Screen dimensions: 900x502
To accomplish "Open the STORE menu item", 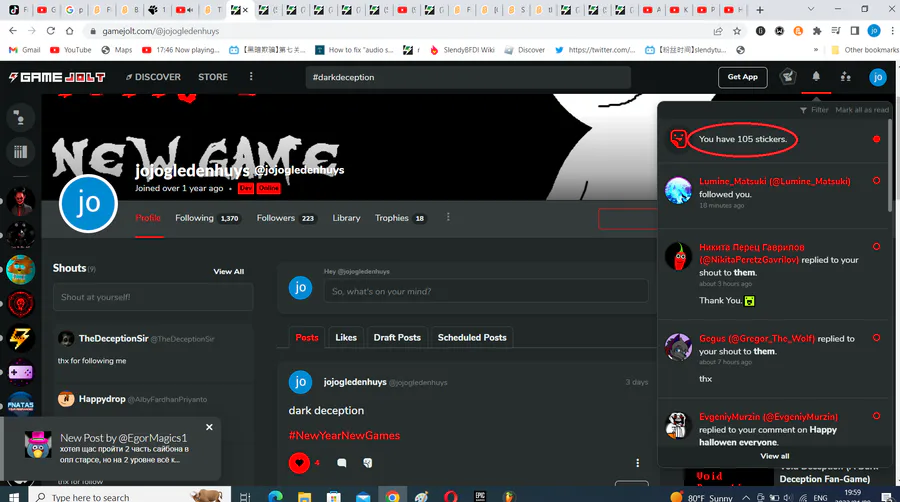I will tap(213, 77).
